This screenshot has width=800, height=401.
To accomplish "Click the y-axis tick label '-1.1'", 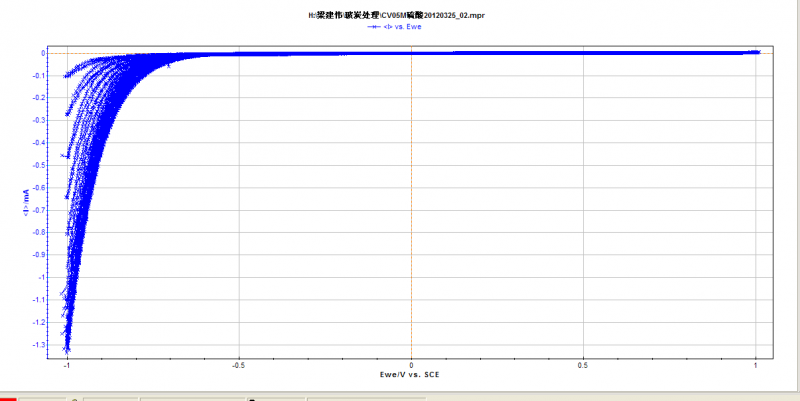I will 39,300.
